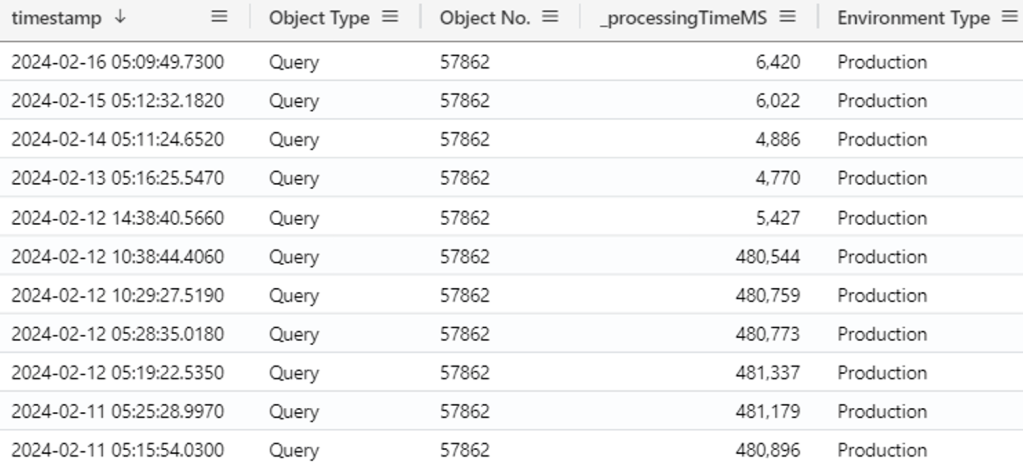Click the 4,886 processing time value
The width and height of the screenshot is (1023, 471).
pos(777,140)
